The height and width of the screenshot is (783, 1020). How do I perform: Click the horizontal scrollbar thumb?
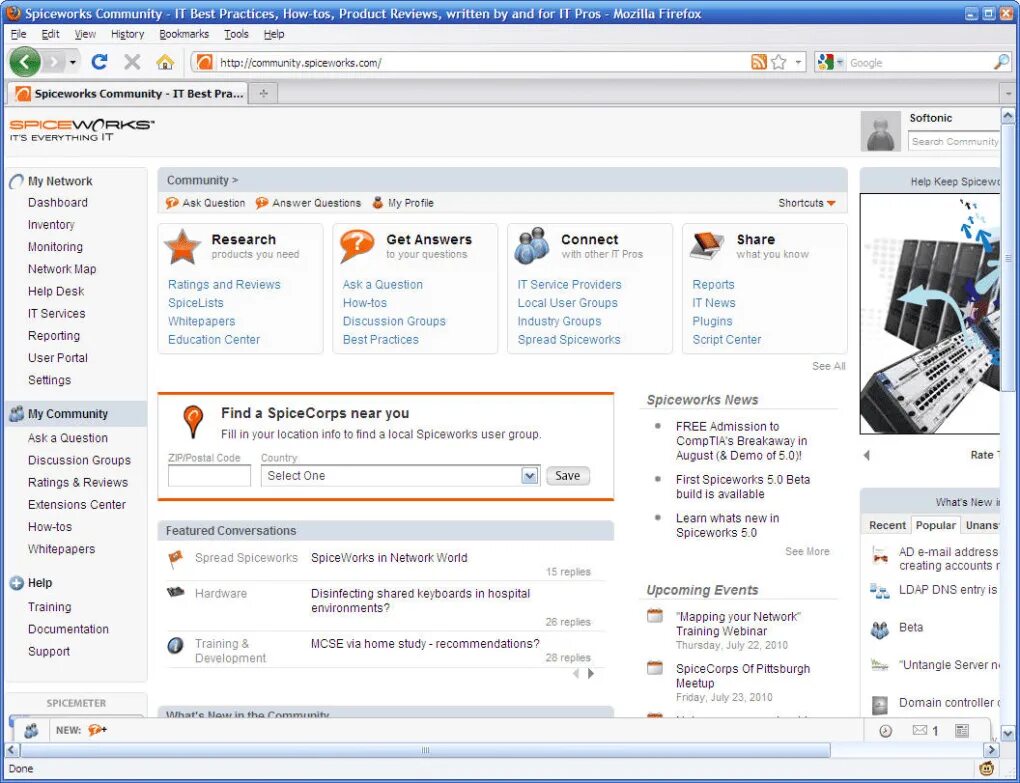(425, 750)
